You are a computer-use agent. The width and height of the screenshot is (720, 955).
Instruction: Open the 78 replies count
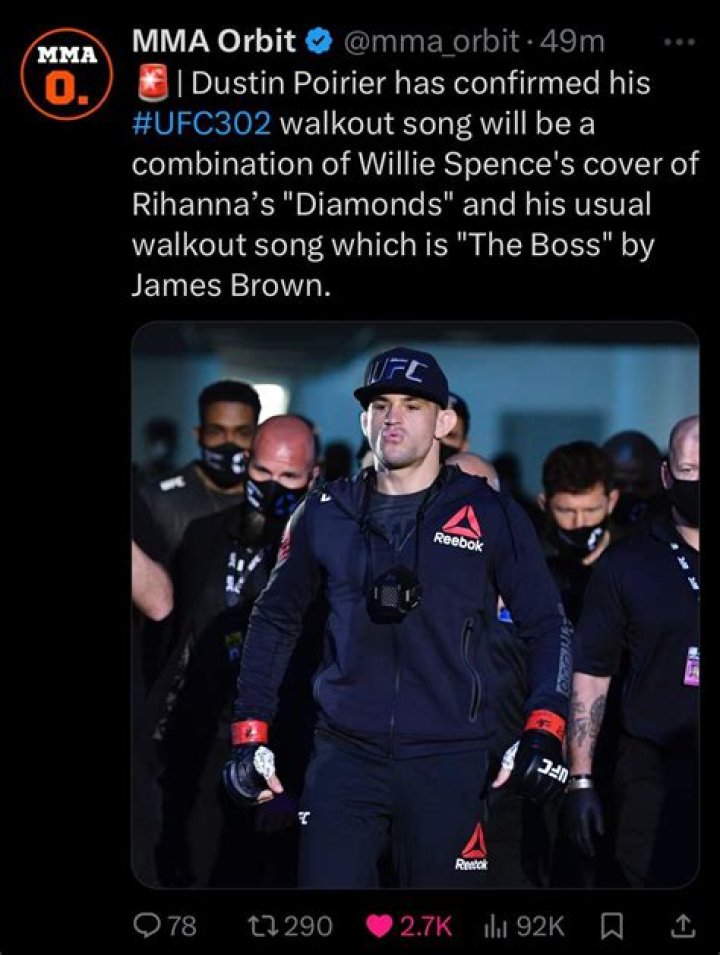click(182, 926)
